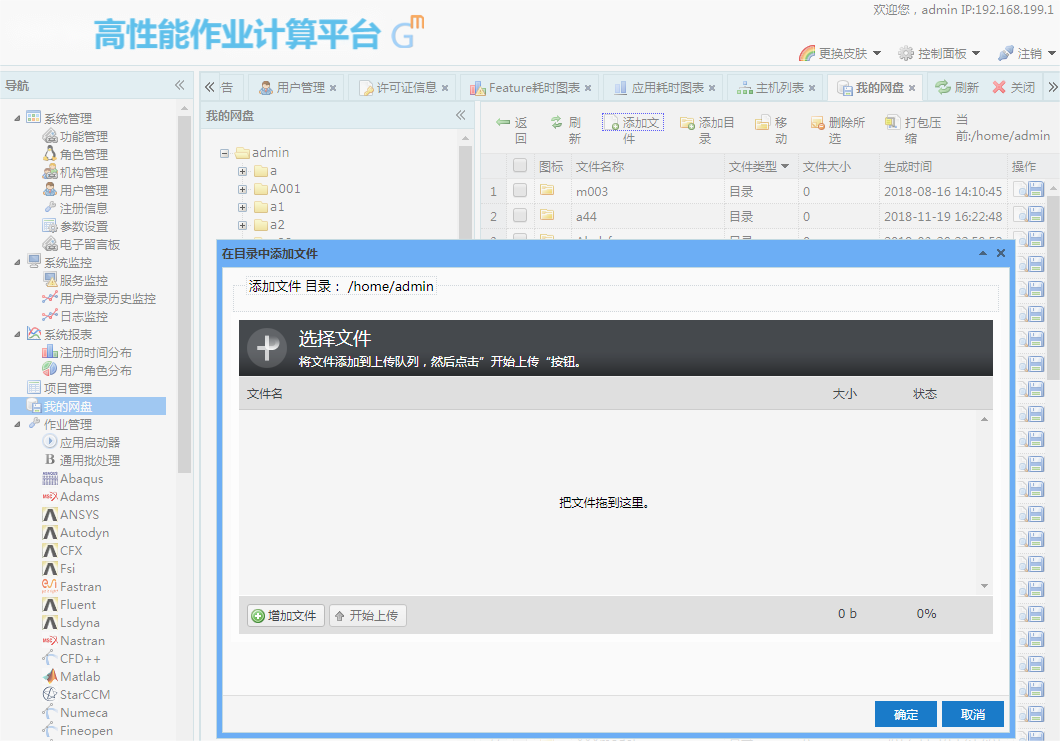Expand the A001 folder node
Screen dimensions: 1060x741
[242, 189]
